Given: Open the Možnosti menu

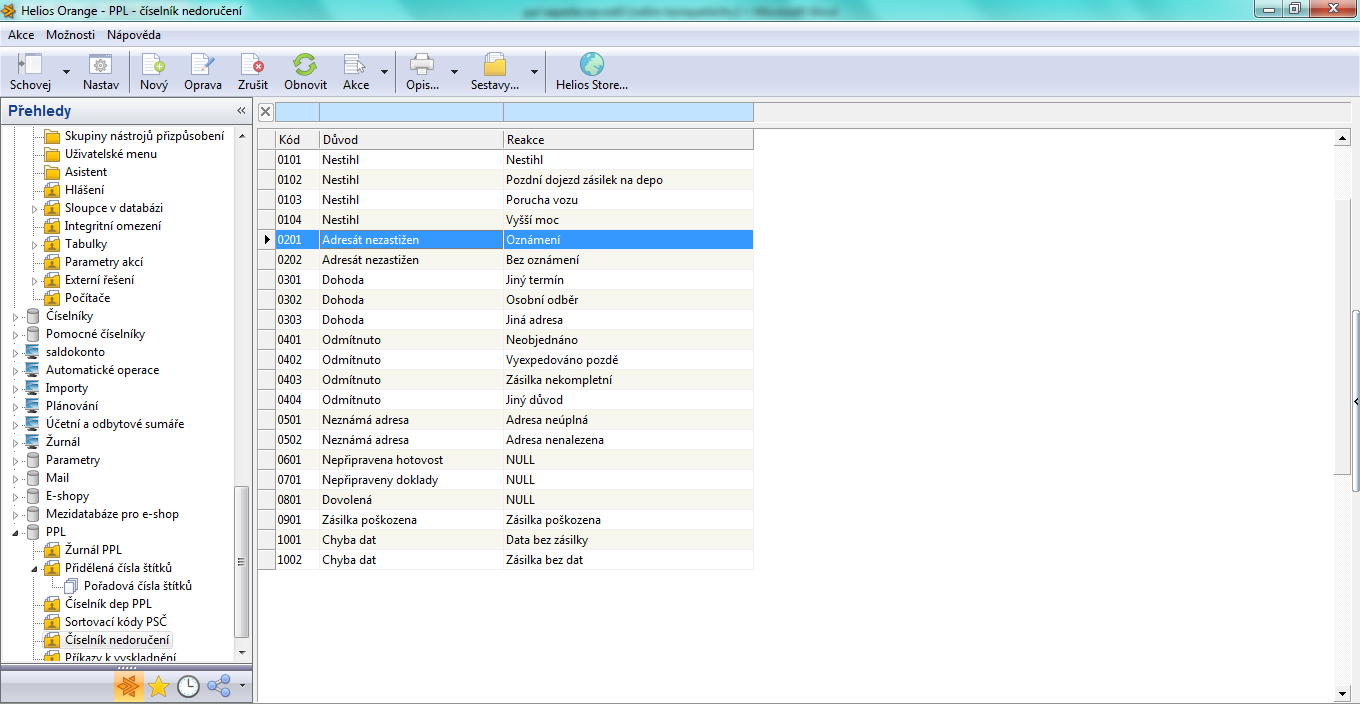Looking at the screenshot, I should (71, 35).
